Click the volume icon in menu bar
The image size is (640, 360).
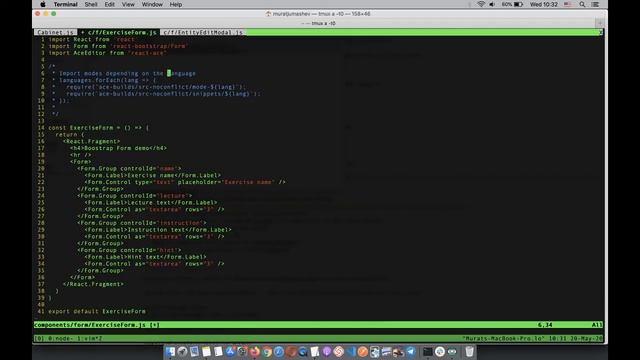click(x=492, y=4)
